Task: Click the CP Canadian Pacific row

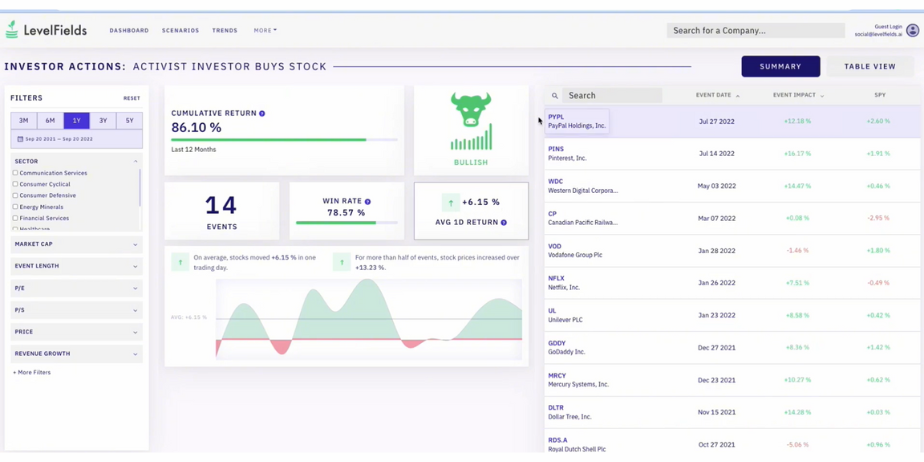Action: pyautogui.click(x=732, y=218)
